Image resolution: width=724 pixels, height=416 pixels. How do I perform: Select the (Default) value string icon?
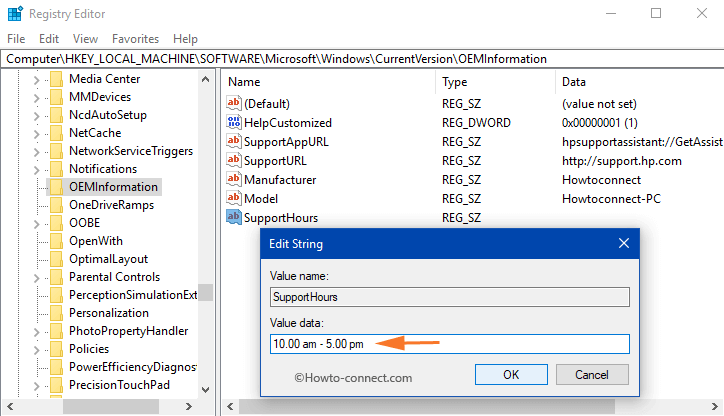point(234,103)
